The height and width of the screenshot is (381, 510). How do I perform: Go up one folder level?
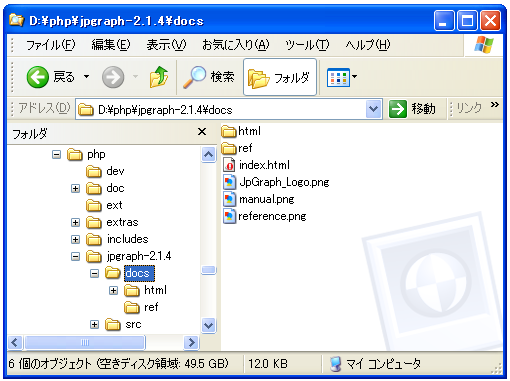(159, 77)
